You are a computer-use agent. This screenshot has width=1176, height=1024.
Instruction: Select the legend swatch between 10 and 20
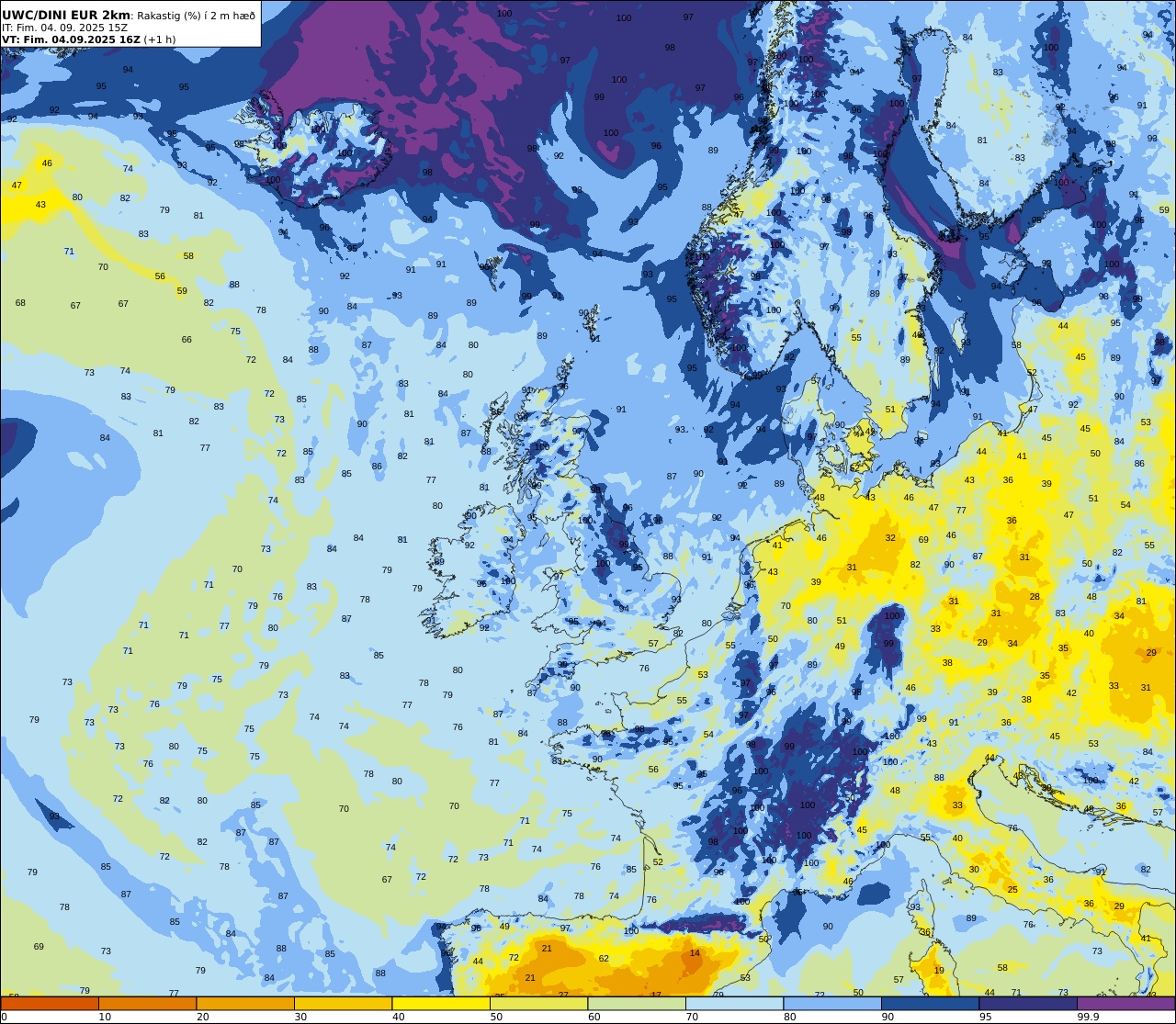point(147,1004)
